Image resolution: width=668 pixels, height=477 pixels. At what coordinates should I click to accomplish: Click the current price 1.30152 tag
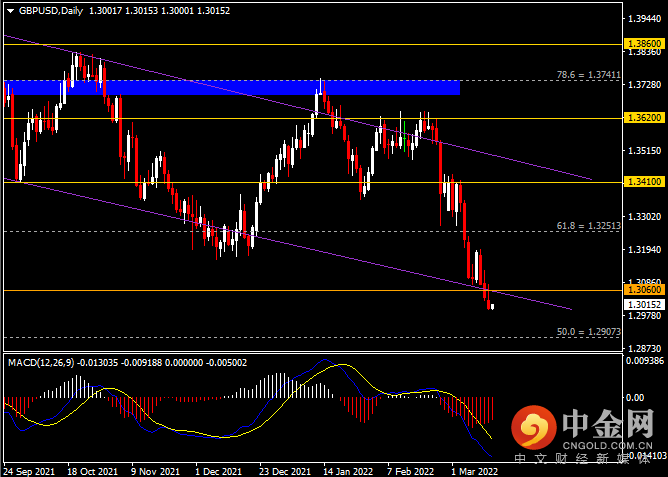[645, 305]
